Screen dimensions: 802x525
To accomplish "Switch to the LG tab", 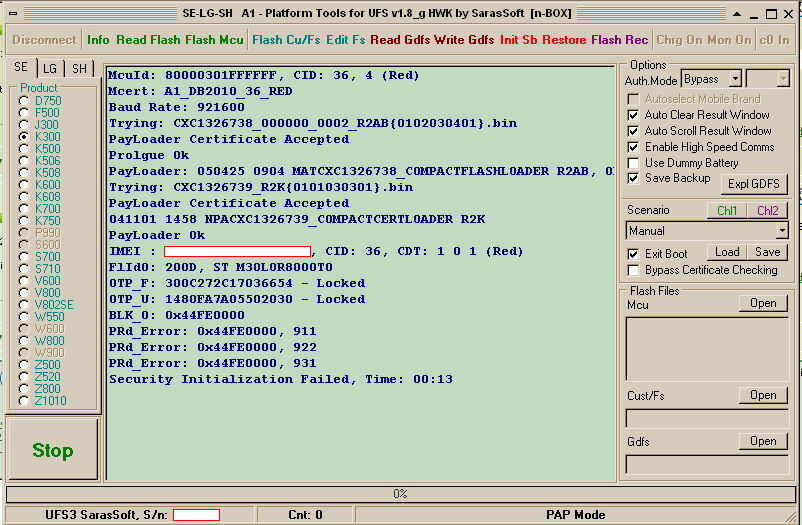I will pyautogui.click(x=50, y=69).
